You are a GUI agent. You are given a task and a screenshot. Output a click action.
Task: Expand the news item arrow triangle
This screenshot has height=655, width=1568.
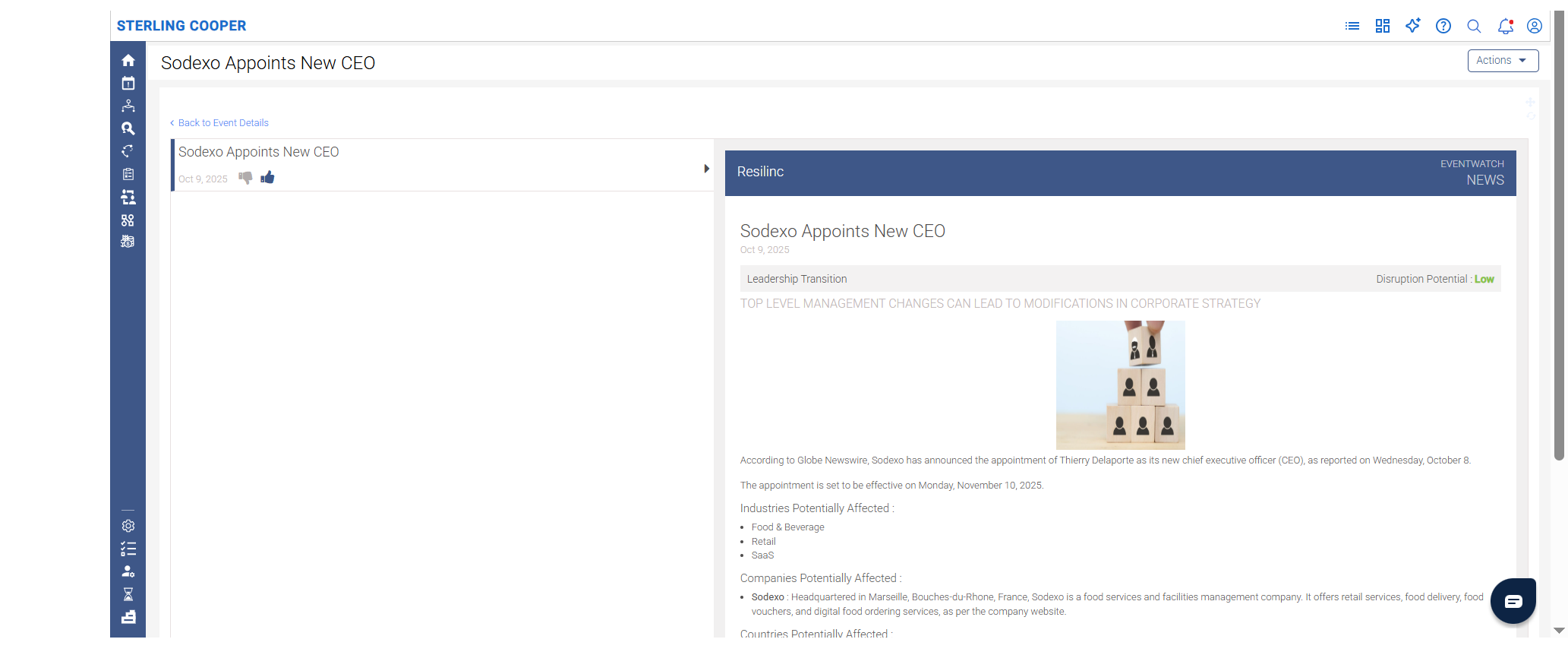click(x=707, y=169)
